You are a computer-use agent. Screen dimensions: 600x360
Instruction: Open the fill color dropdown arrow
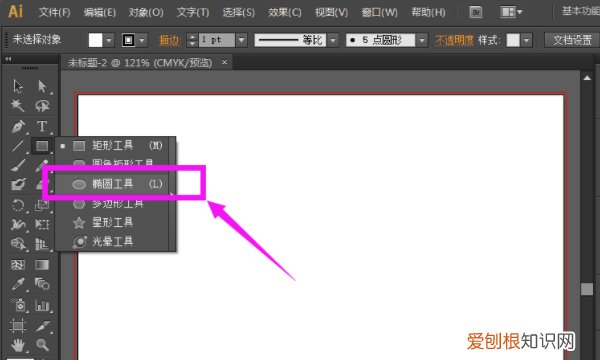click(x=109, y=40)
